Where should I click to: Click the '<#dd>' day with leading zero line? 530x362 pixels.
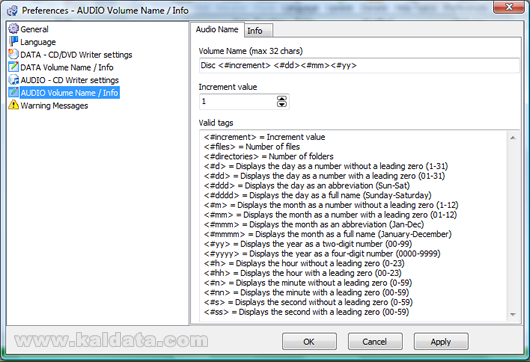pyautogui.click(x=324, y=176)
